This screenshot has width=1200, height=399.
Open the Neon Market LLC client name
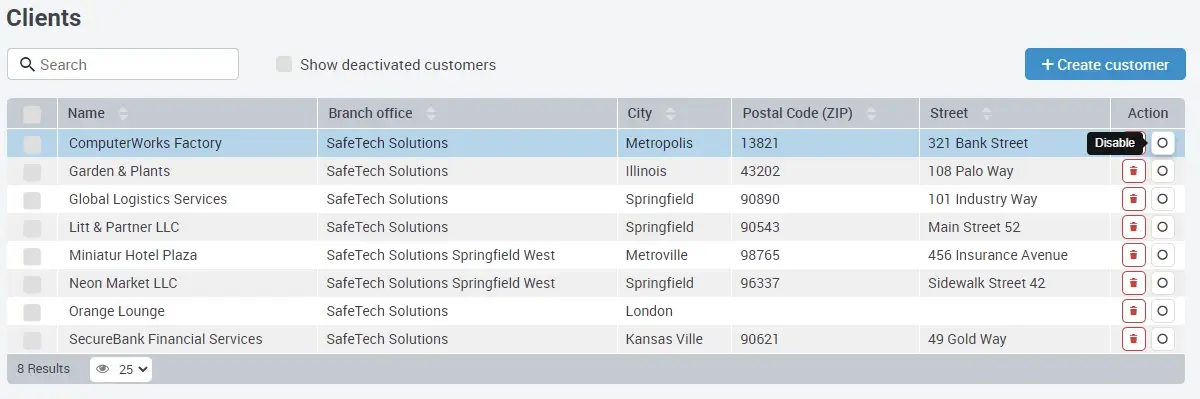[123, 283]
